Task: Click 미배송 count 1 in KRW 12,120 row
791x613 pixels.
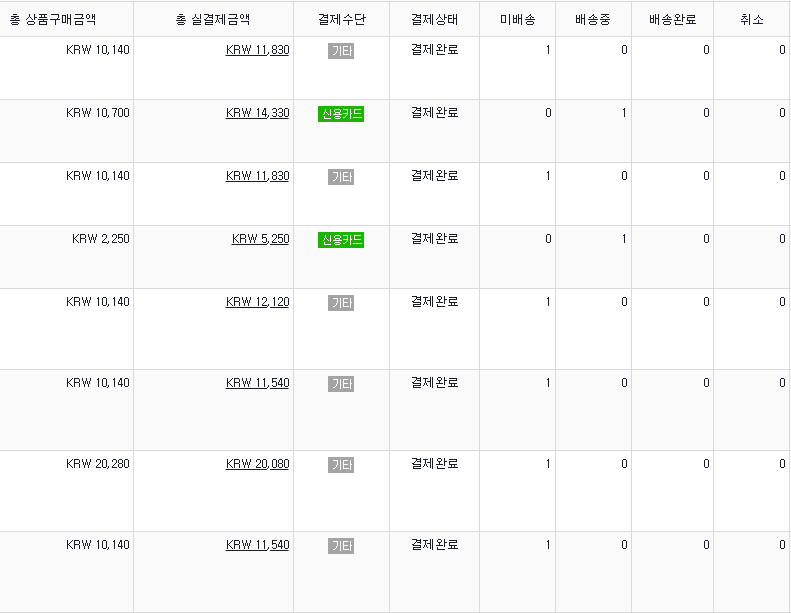Action: (x=548, y=302)
